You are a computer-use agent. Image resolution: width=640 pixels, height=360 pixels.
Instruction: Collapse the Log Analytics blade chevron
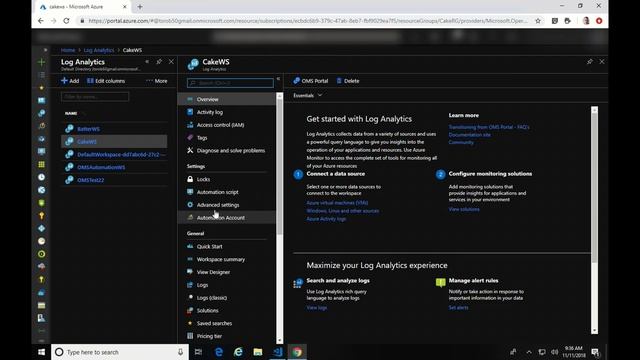(x=147, y=62)
